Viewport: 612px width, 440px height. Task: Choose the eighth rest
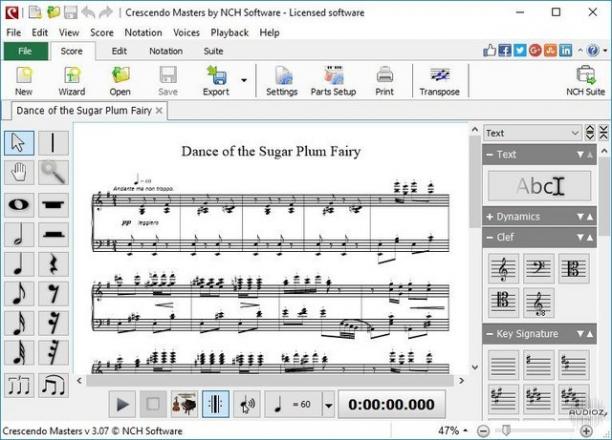coord(53,293)
